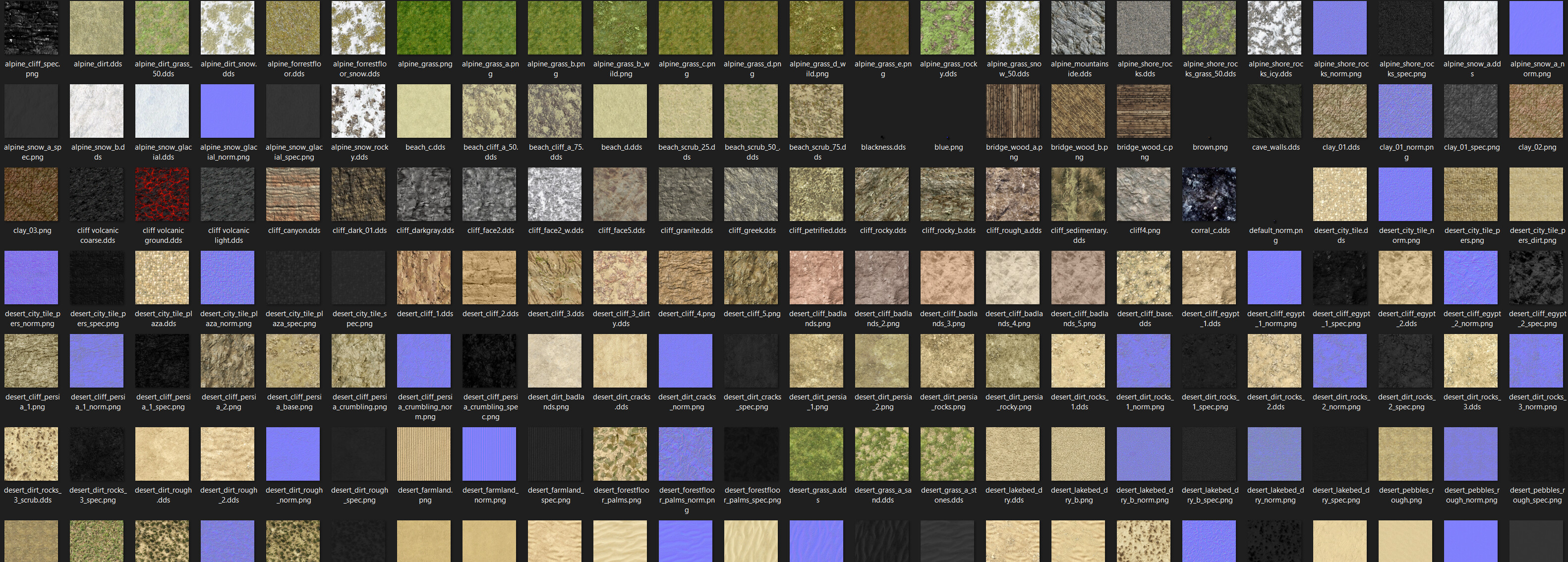Click the 'cliff_greek.dds' file name
1568x562 pixels.
click(x=752, y=230)
